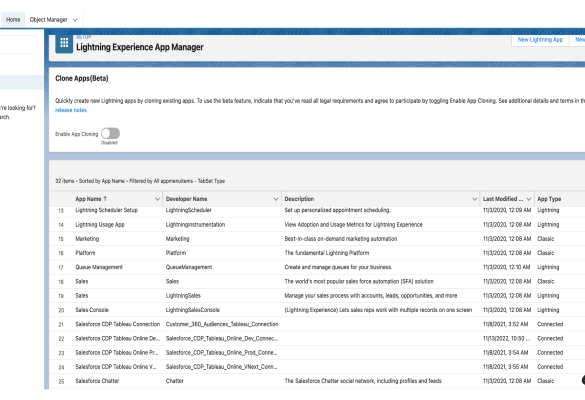Click the Salesforce CDP Tableau Online V... row

[x=317, y=367]
